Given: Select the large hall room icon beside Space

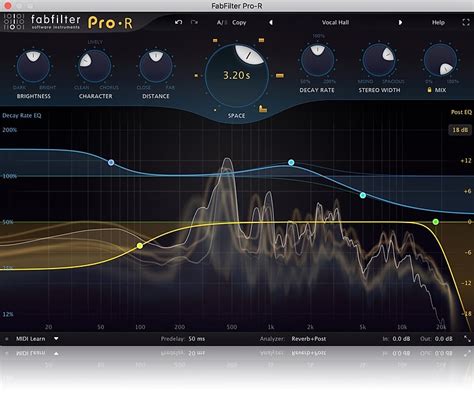Looking at the screenshot, I should tap(263, 109).
